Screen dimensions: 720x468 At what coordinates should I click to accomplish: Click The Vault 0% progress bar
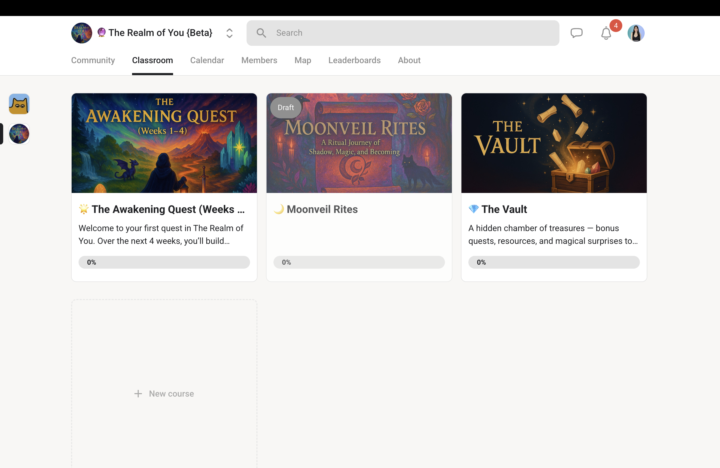(x=554, y=262)
